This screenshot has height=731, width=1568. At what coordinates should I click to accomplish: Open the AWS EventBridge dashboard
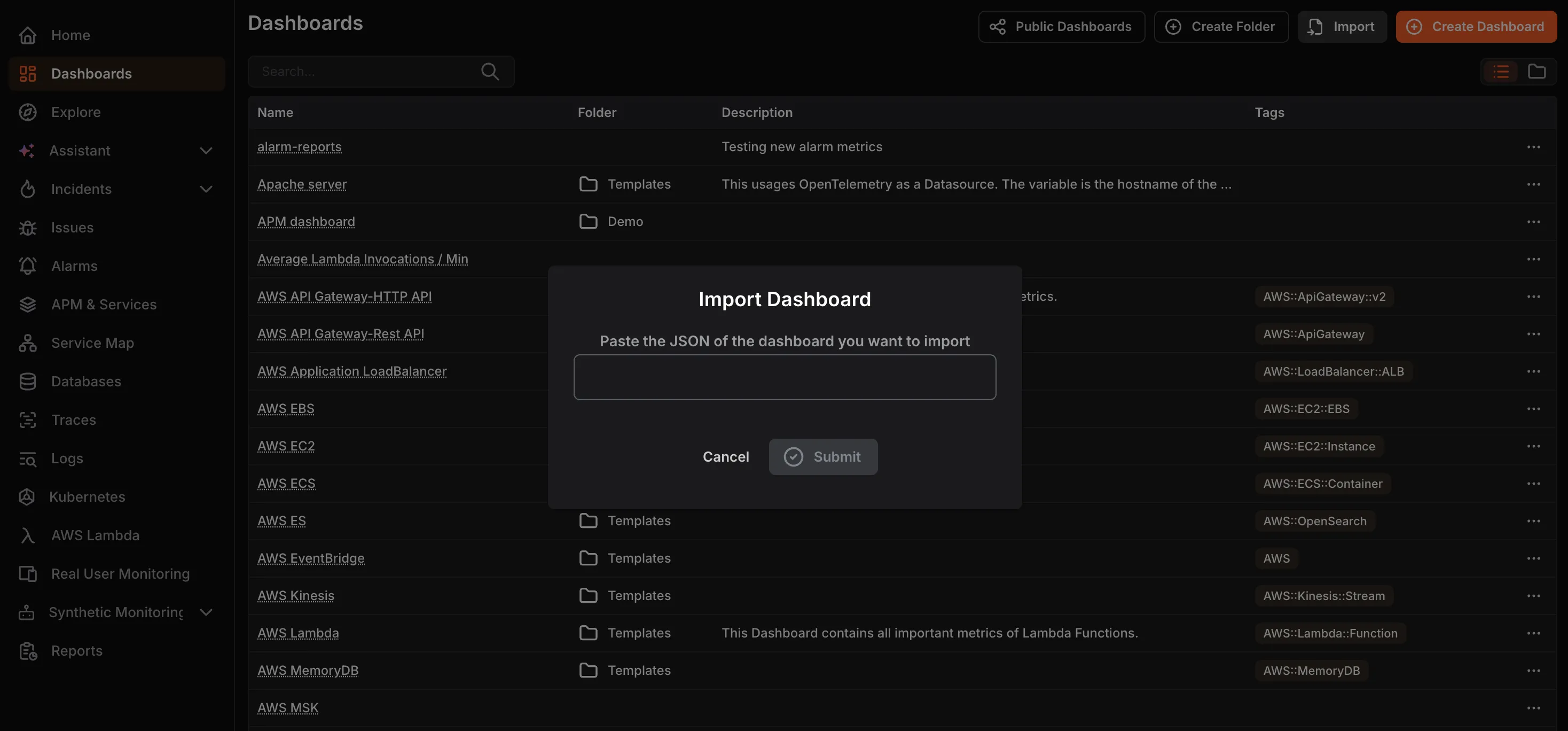point(311,558)
